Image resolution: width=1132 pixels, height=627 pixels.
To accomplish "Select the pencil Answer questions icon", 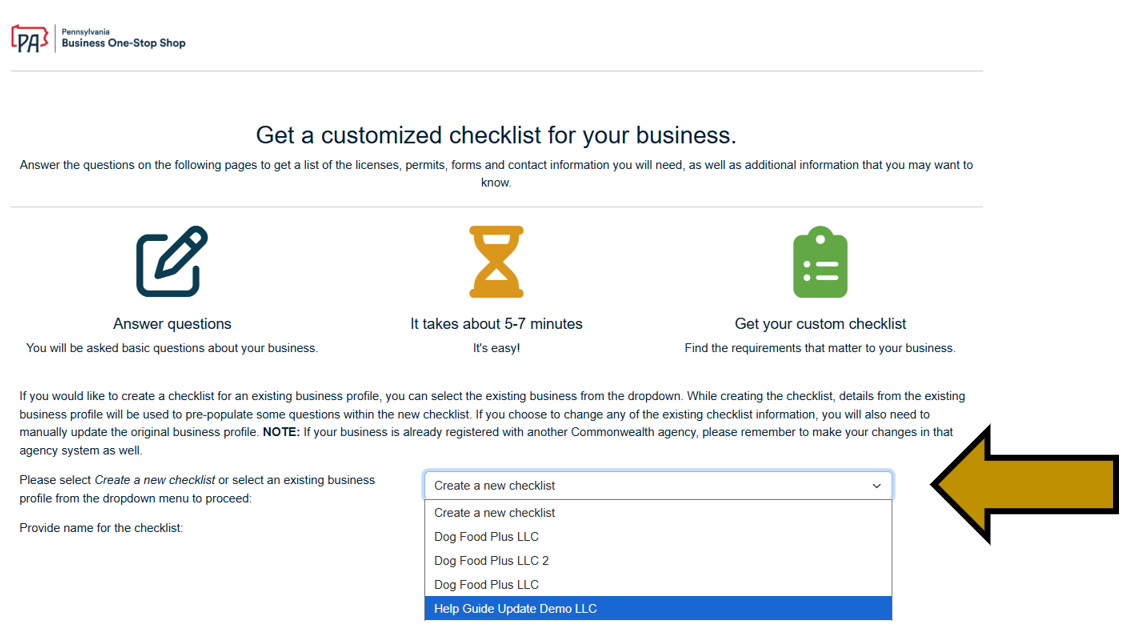I will coord(172,259).
